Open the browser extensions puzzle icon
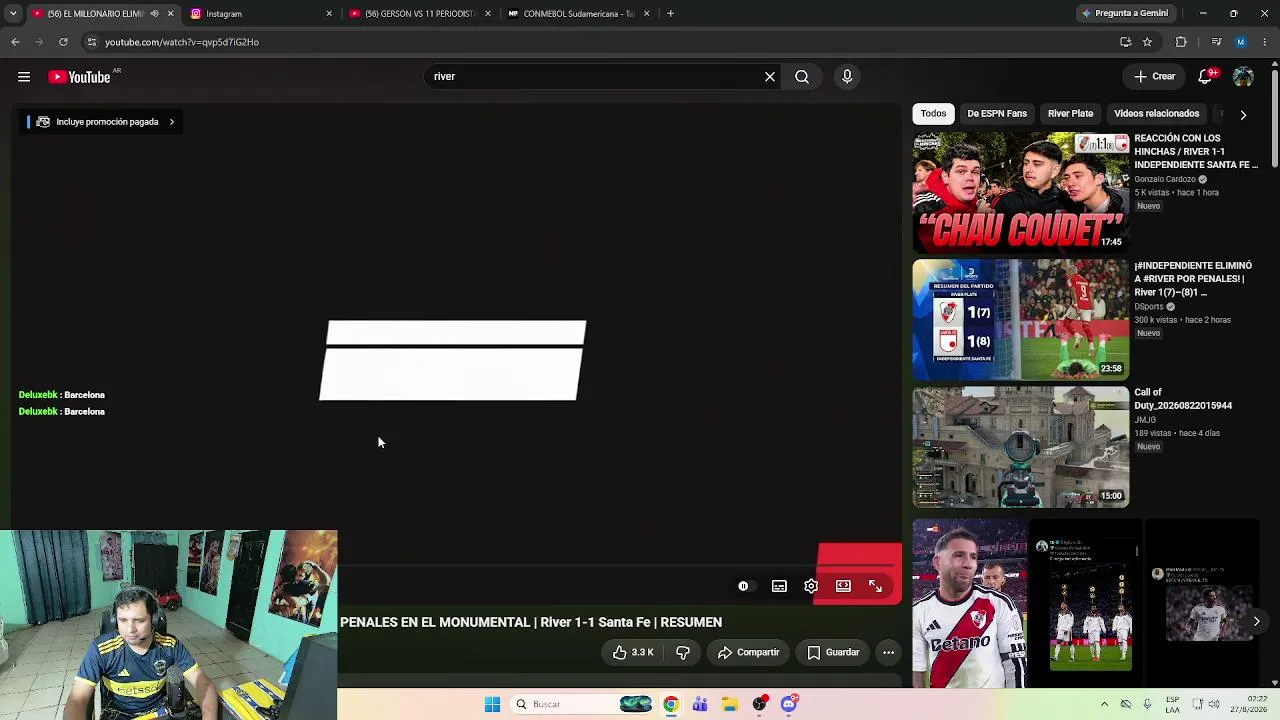 (x=1181, y=42)
